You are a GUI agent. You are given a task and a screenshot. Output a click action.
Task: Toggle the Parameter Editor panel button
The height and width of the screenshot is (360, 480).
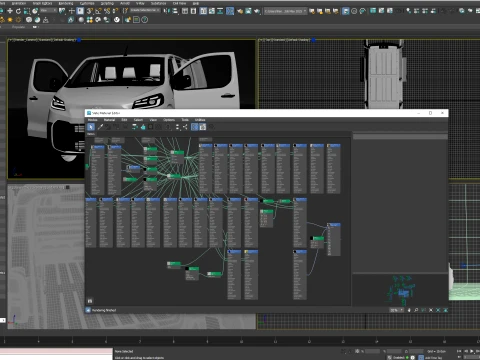[x=203, y=127]
